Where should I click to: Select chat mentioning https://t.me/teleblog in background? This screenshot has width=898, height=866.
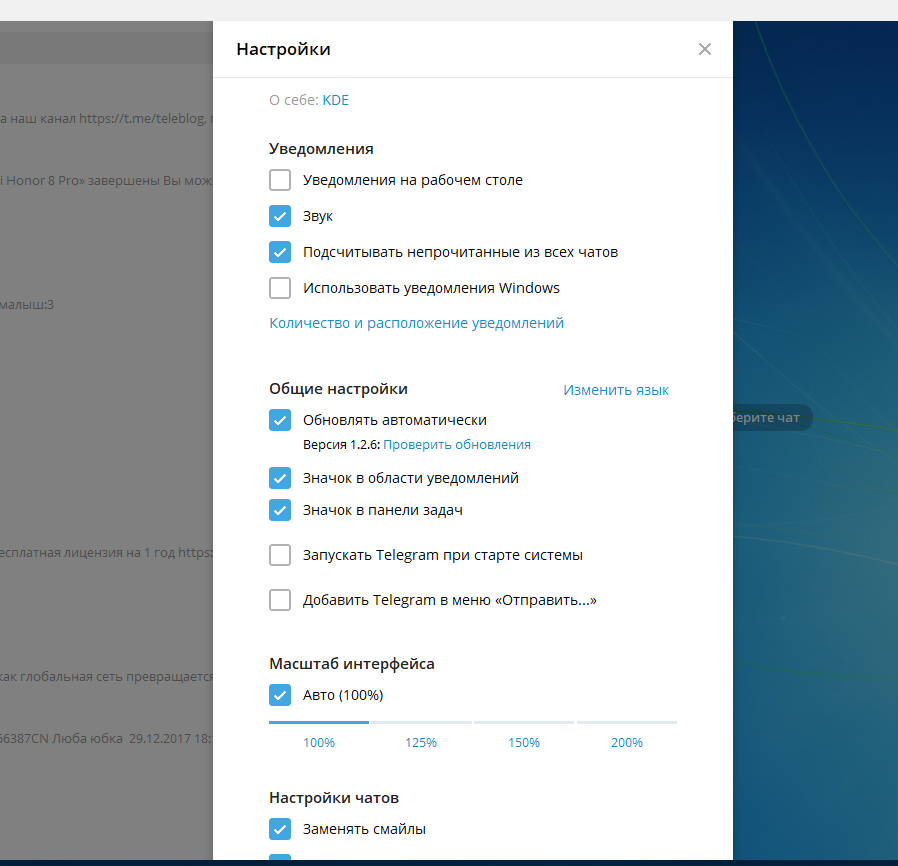point(106,119)
